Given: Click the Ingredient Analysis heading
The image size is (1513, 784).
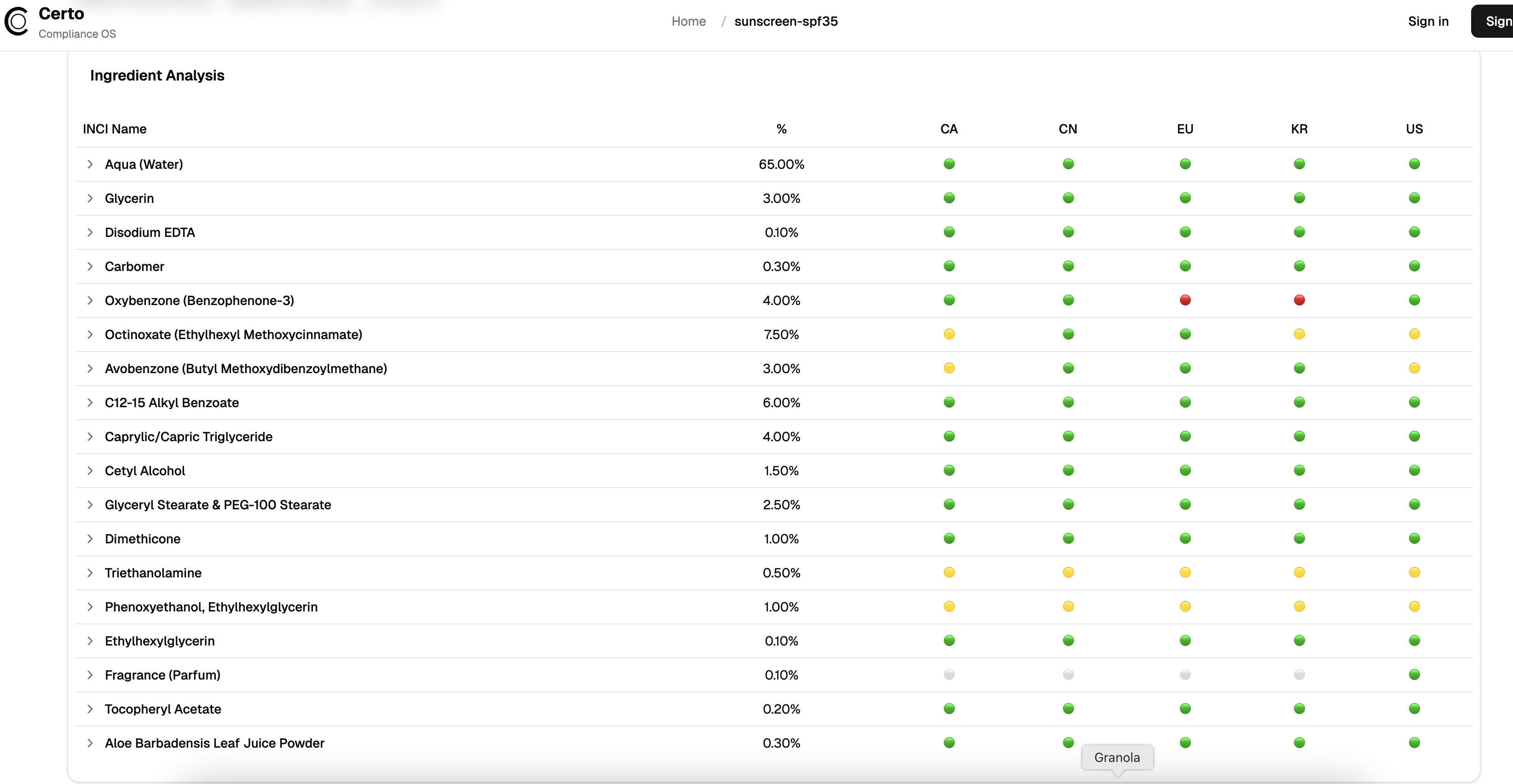Looking at the screenshot, I should tap(157, 76).
